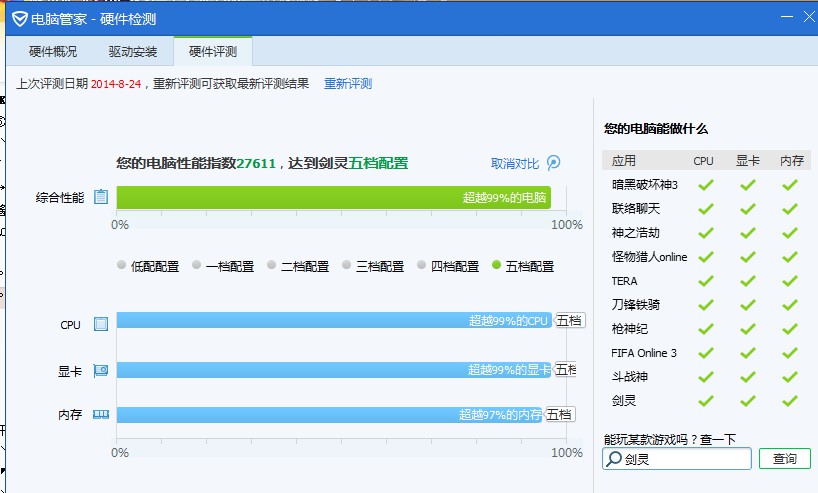
Task: Click the blue 内存 performance bar
Action: (330, 415)
